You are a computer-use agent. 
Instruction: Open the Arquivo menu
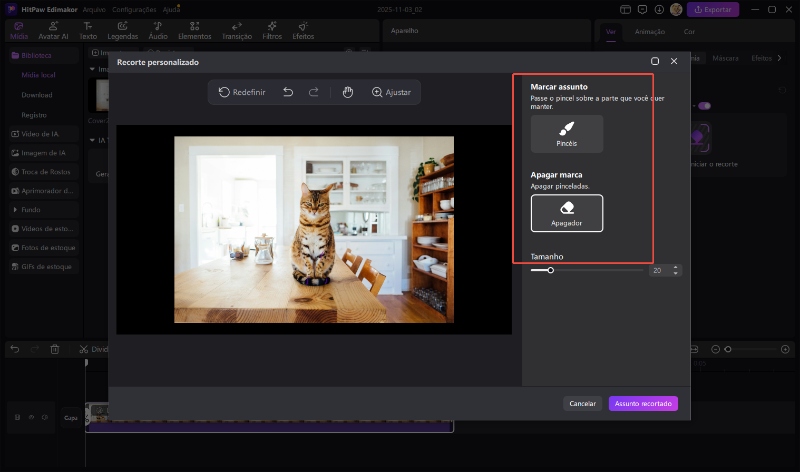point(94,9)
